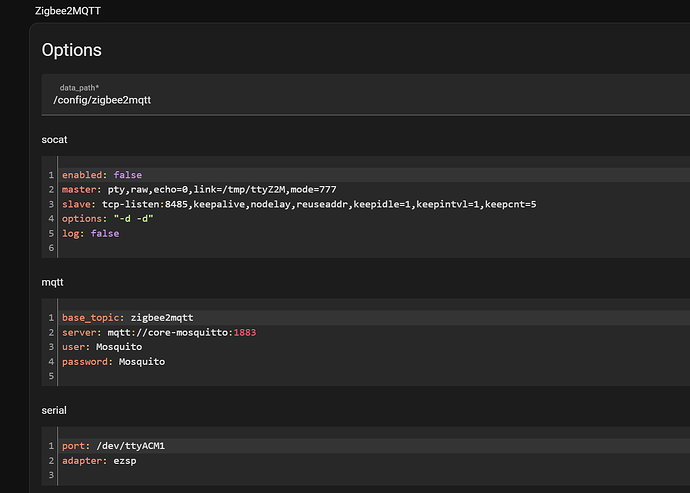Click the Options heading

(x=71, y=50)
